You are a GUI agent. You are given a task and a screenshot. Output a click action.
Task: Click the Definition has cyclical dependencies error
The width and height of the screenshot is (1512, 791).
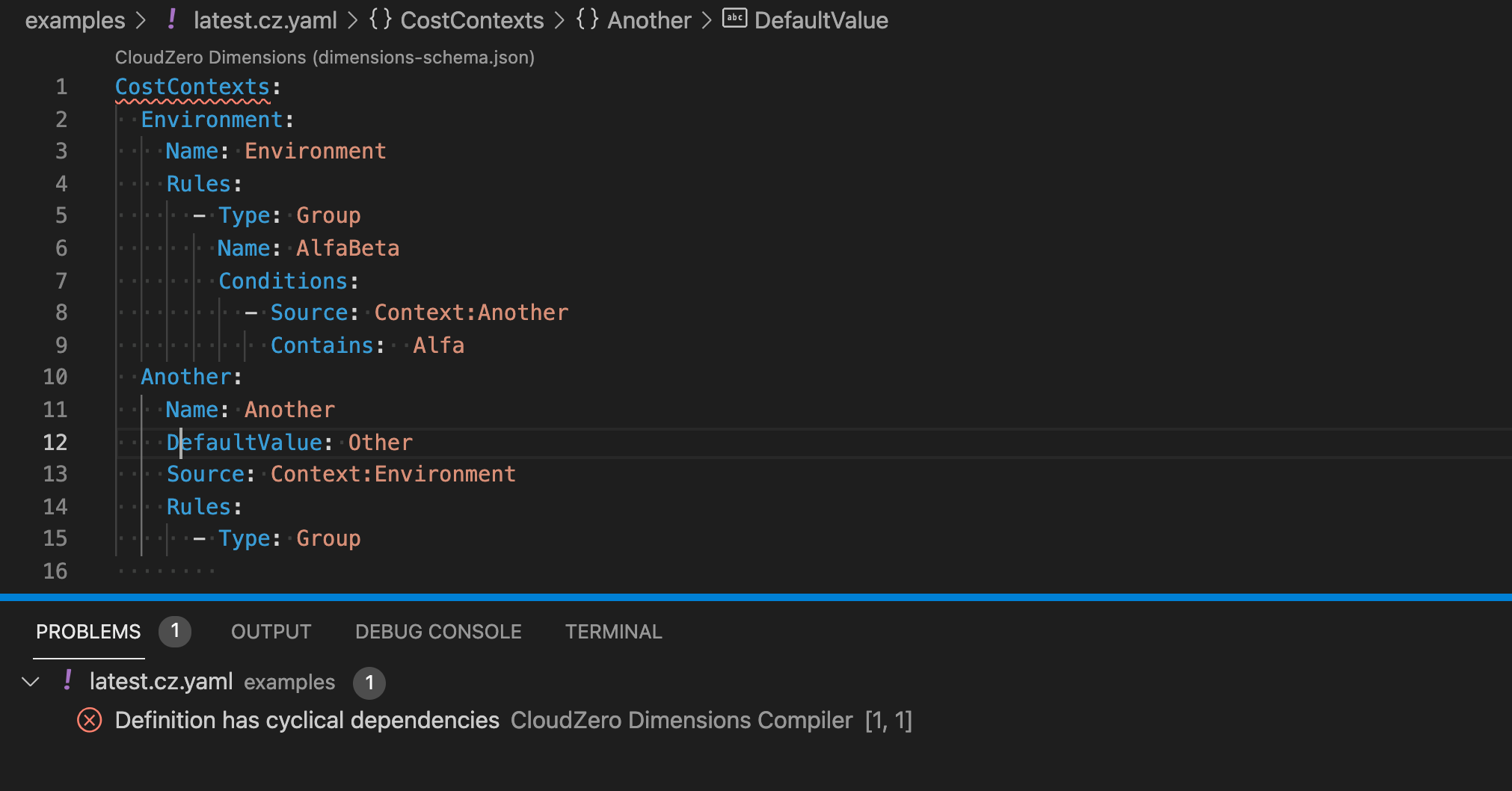point(307,720)
